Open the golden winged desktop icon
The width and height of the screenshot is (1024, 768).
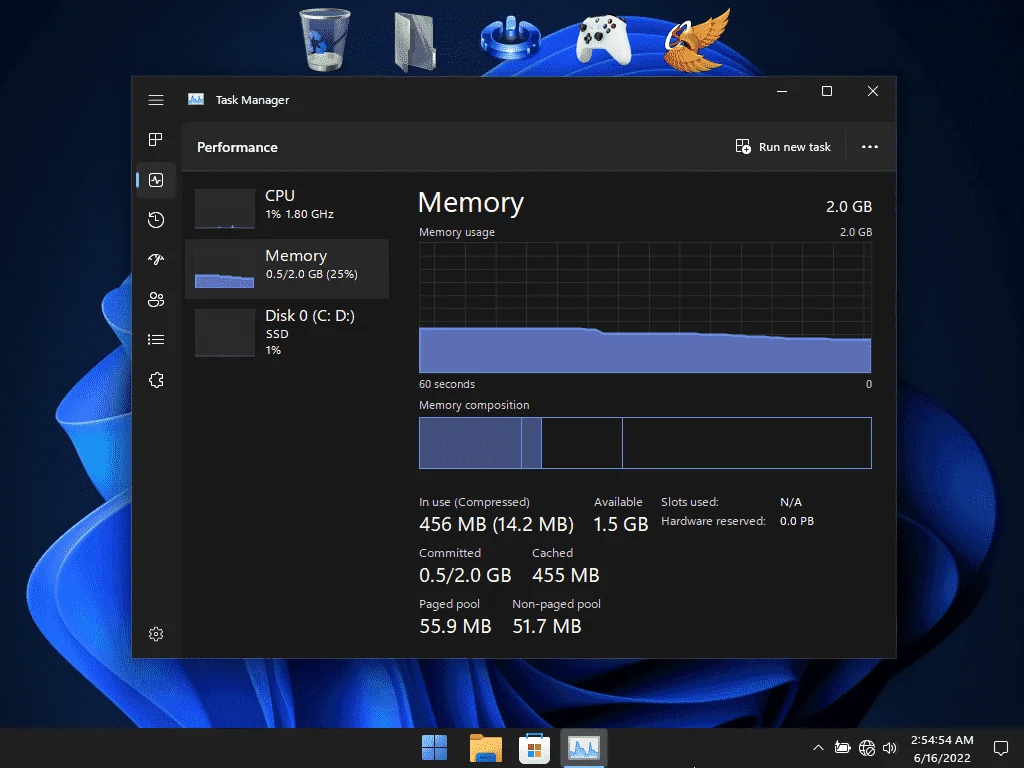pos(697,39)
